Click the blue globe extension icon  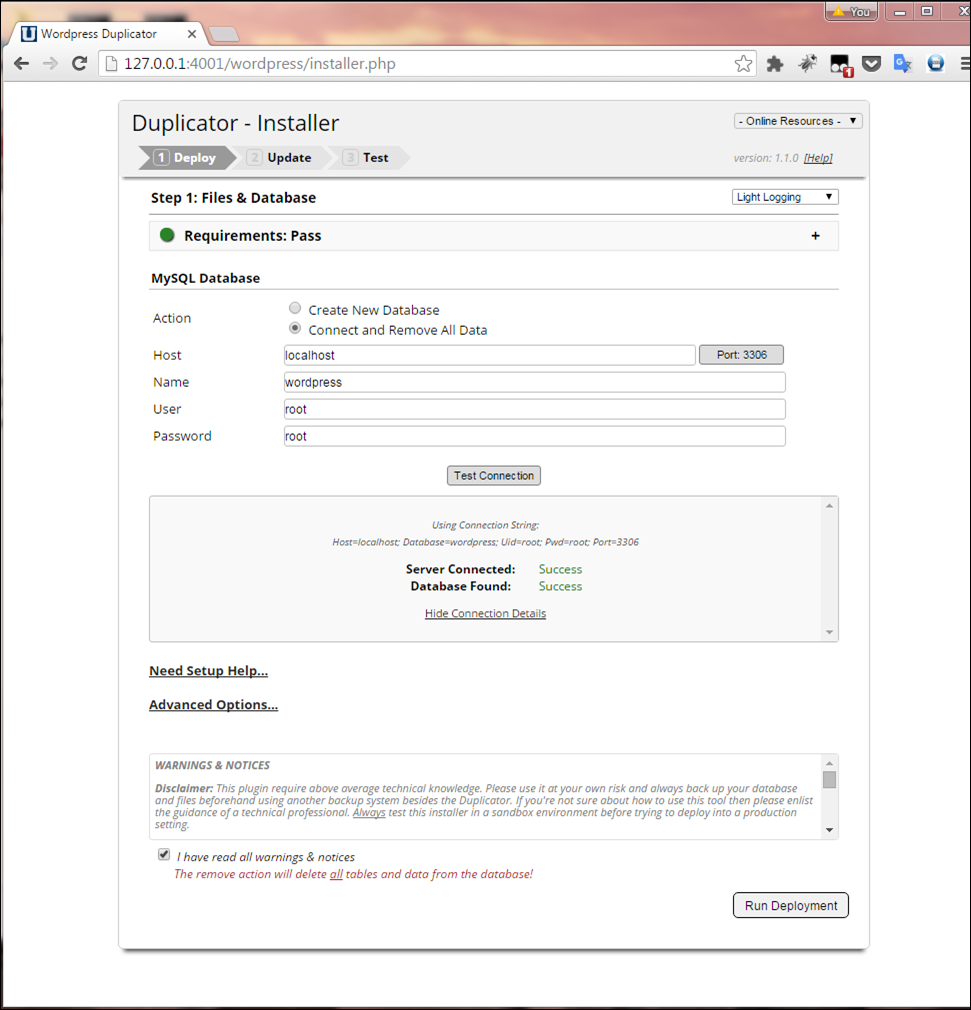tap(935, 63)
